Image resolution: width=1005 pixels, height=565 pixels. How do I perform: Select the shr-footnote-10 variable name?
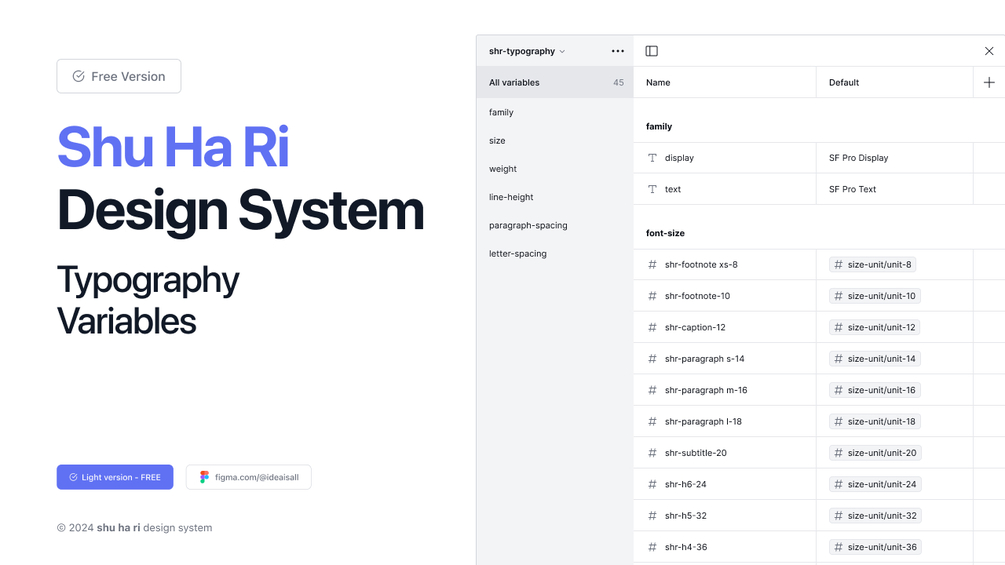pos(697,296)
